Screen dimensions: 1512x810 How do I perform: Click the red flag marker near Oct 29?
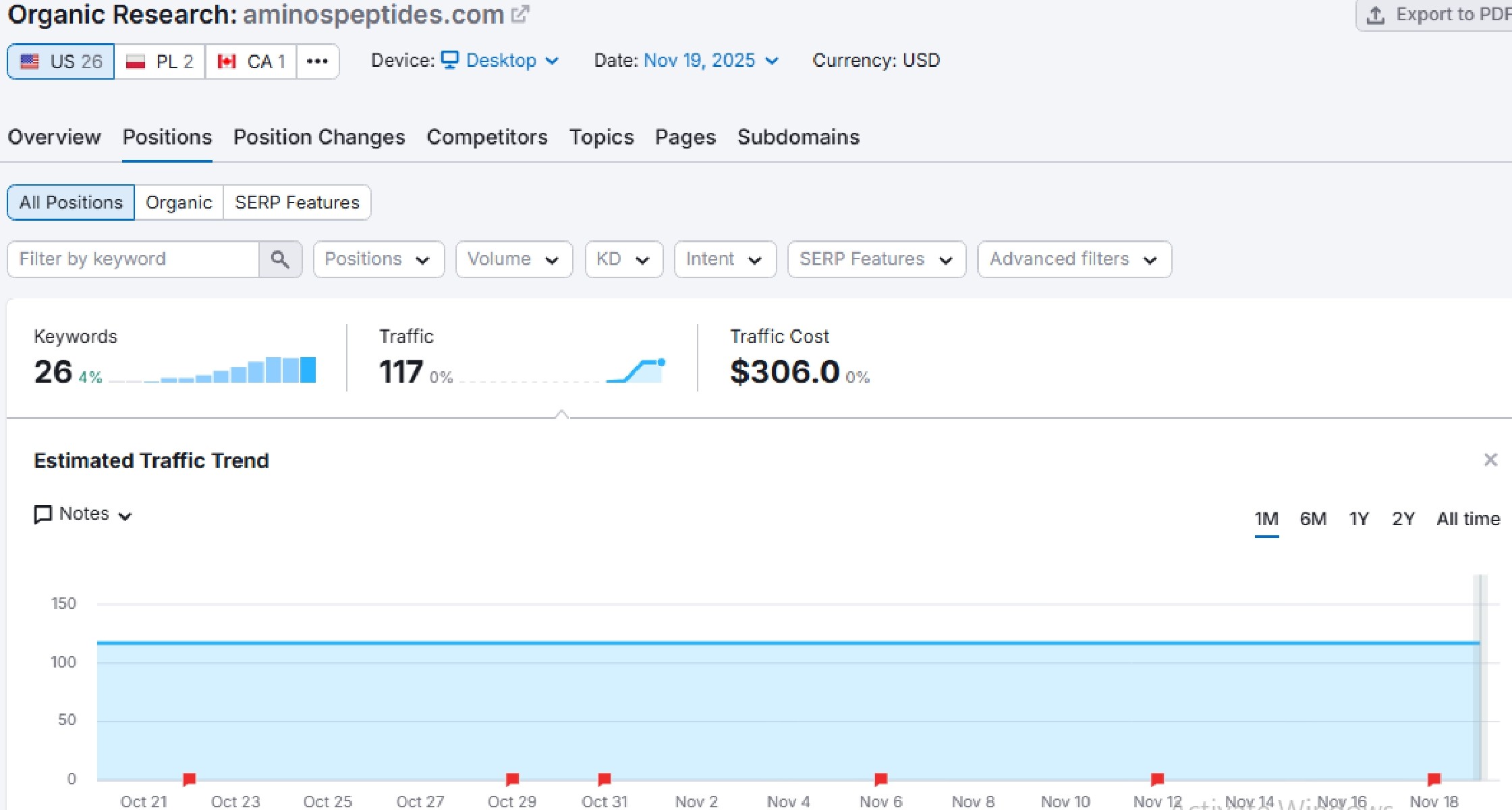513,779
